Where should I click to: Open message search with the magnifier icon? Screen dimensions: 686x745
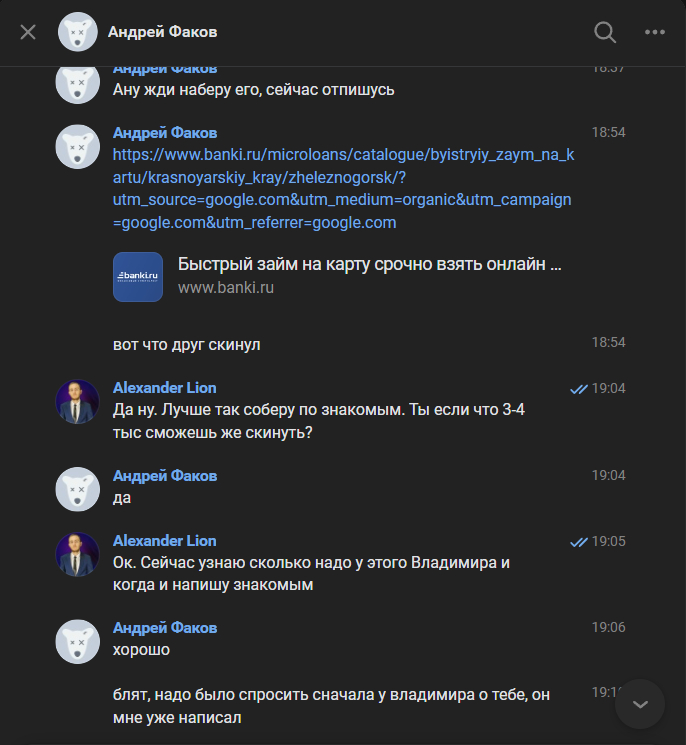pyautogui.click(x=605, y=32)
